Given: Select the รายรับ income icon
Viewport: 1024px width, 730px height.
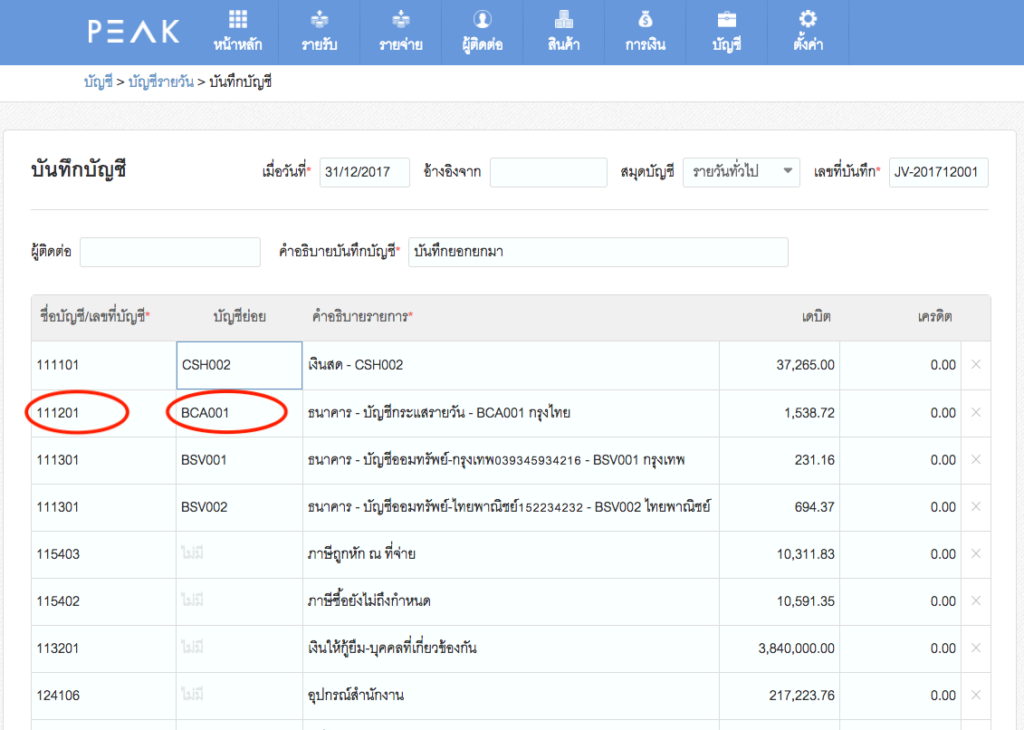Looking at the screenshot, I should (x=319, y=32).
